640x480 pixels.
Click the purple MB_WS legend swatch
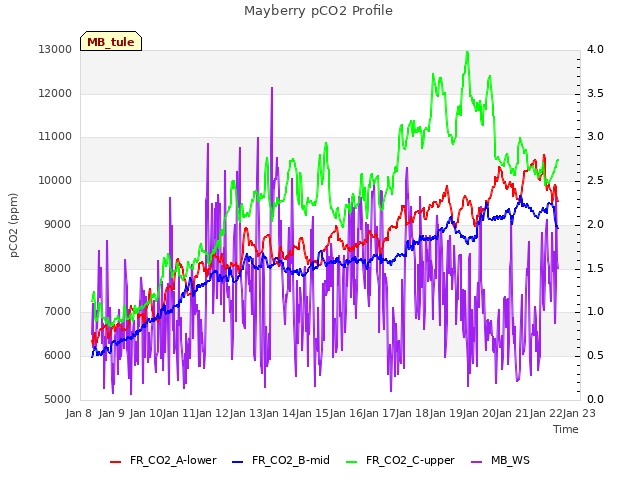pyautogui.click(x=477, y=462)
